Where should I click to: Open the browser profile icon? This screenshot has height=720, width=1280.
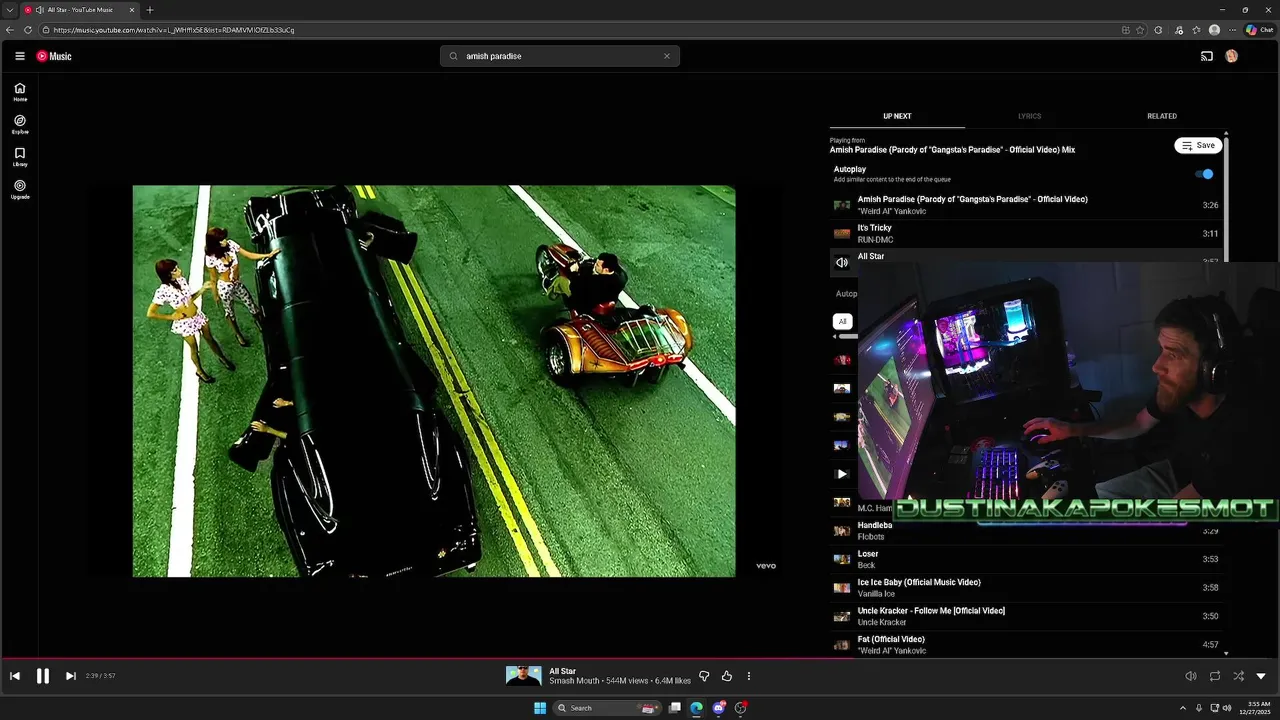[x=1214, y=30]
